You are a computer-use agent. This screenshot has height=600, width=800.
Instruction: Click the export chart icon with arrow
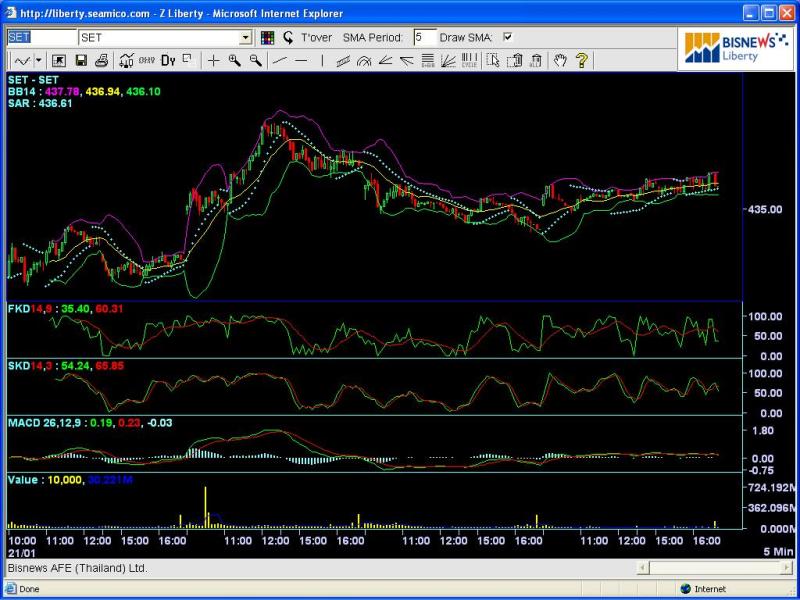coord(59,61)
